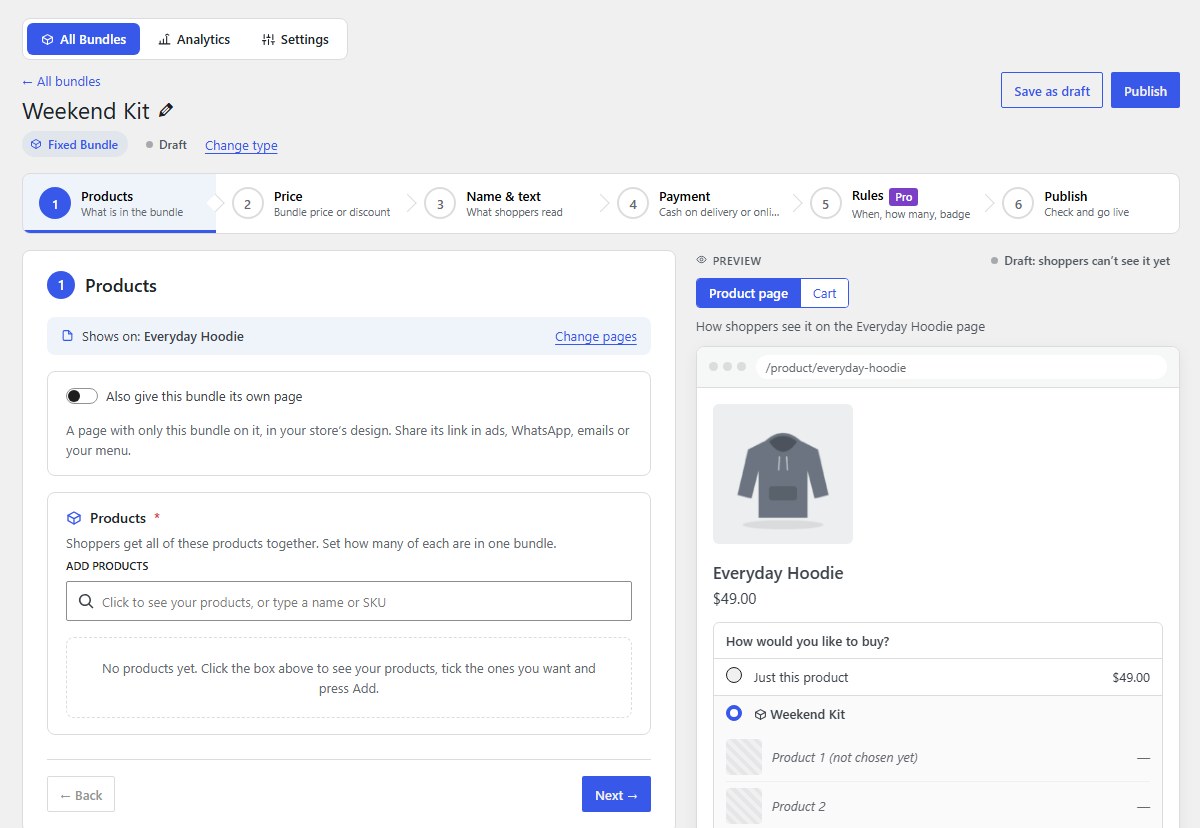Click the hoodie product image in preview
The width and height of the screenshot is (1200, 828).
783,474
